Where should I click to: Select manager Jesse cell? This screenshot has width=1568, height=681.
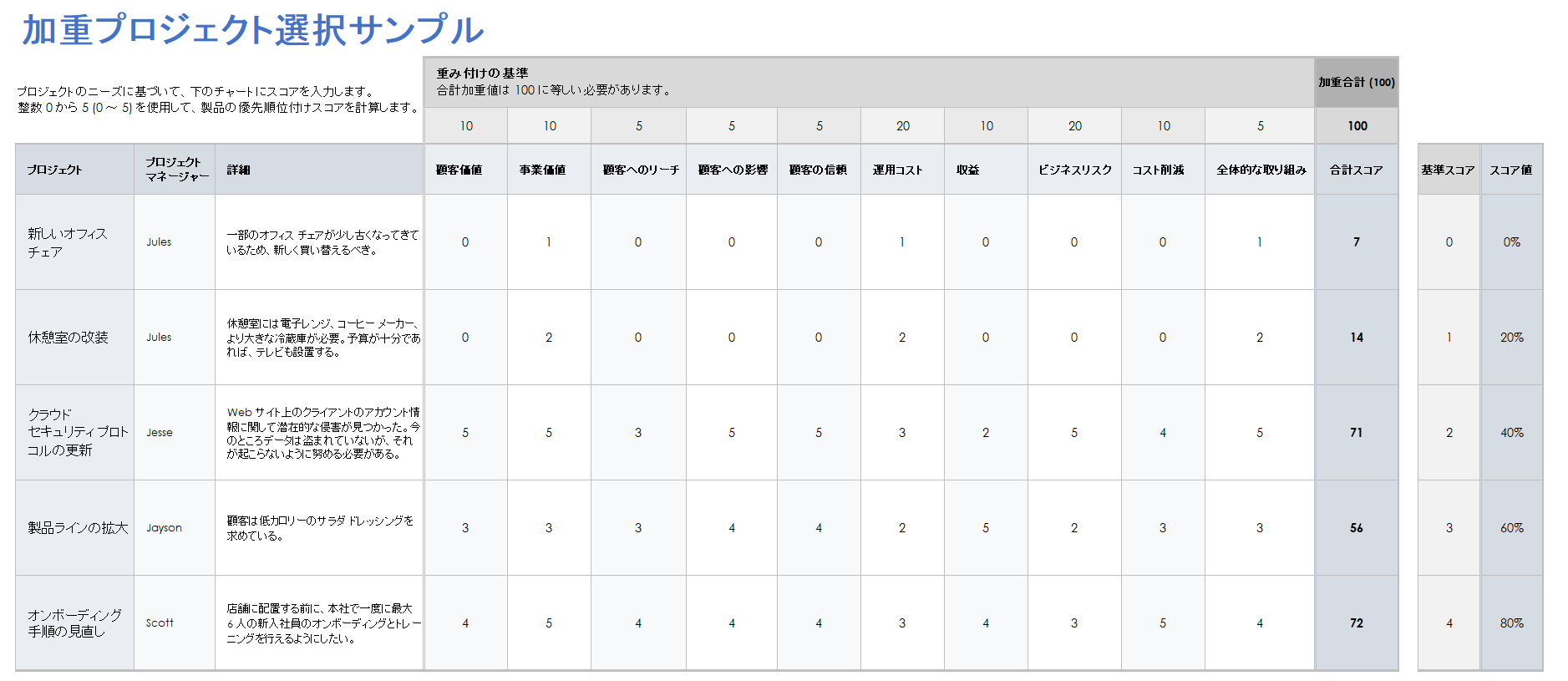coord(175,433)
